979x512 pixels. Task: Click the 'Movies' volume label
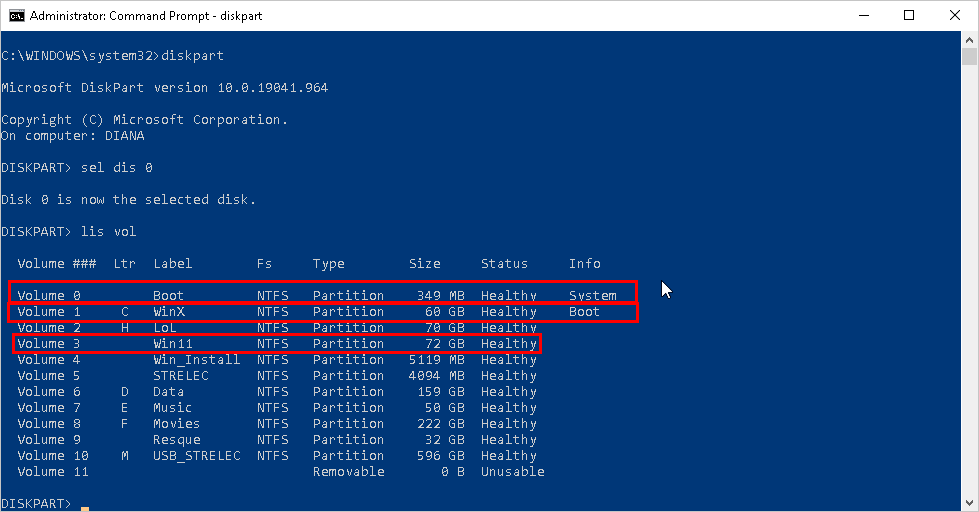177,424
